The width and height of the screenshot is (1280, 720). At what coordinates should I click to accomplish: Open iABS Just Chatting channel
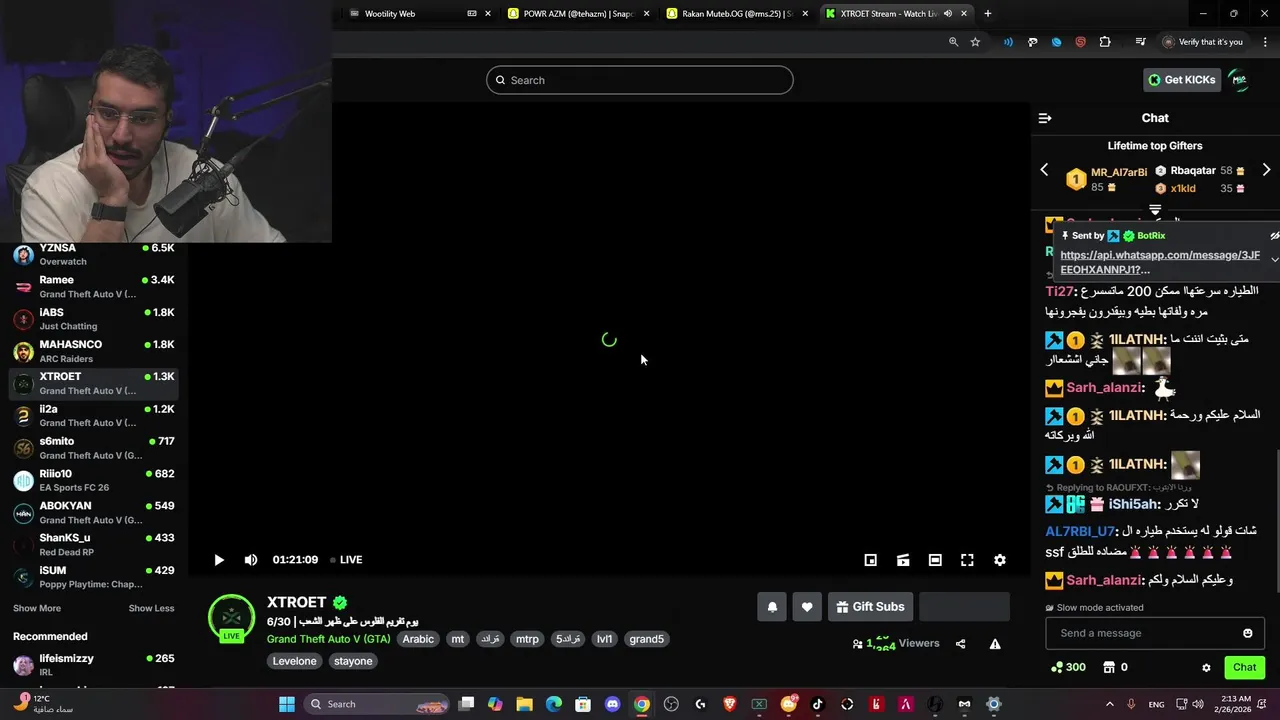[93, 319]
